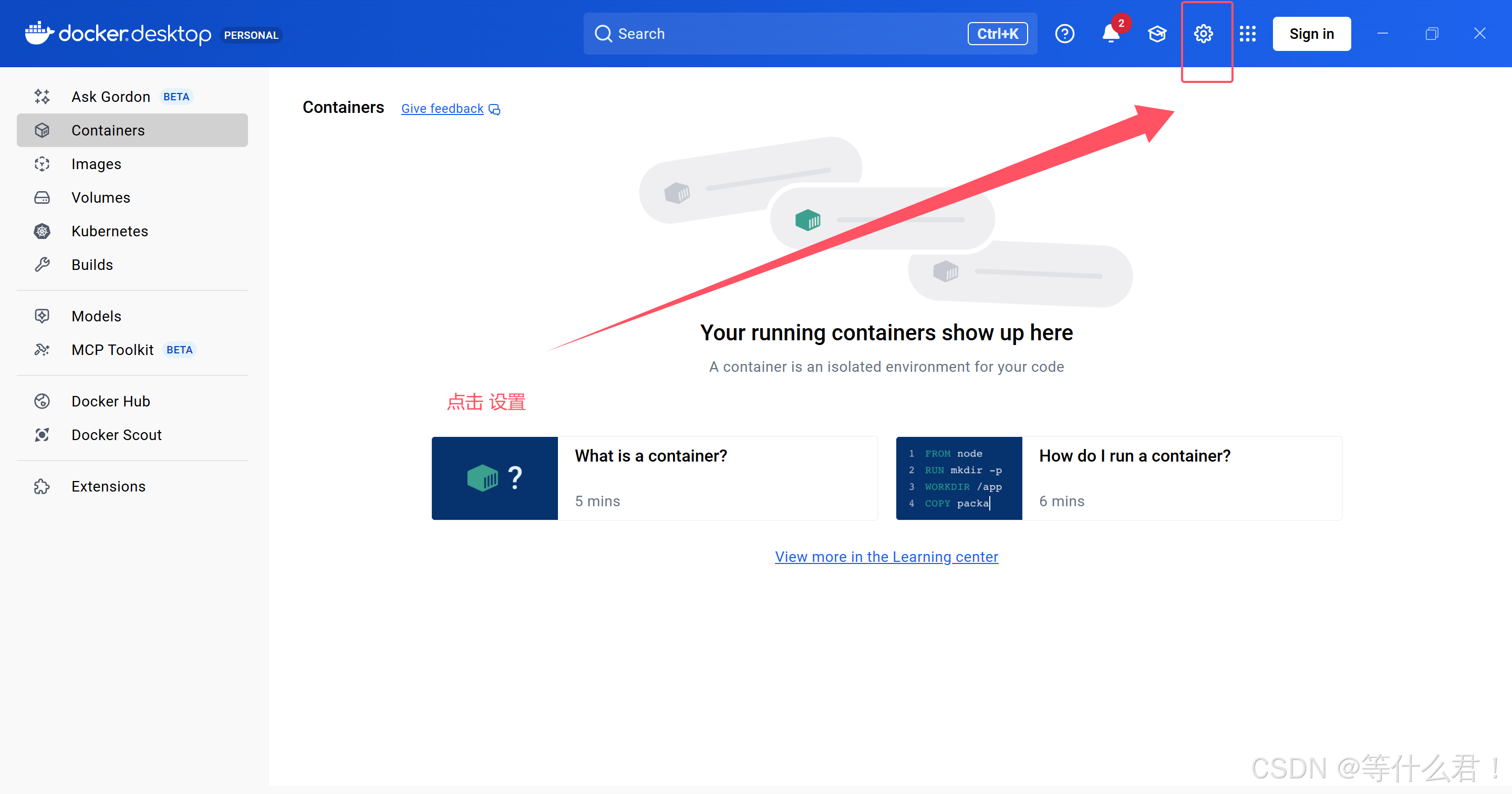Open Ask Gordon from the sidebar
The image size is (1512, 794).
click(110, 97)
